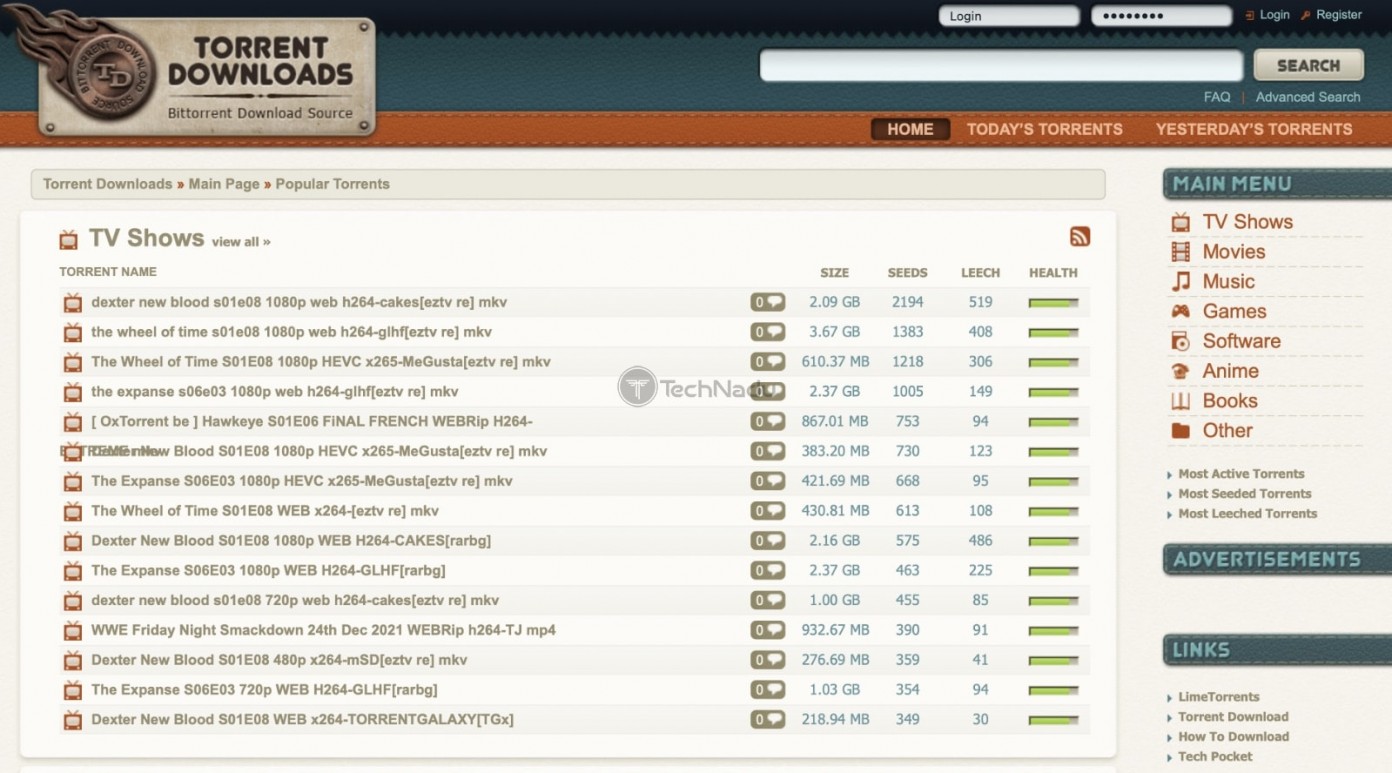This screenshot has width=1392, height=773.
Task: Click the SEARCH button
Action: 1308,65
